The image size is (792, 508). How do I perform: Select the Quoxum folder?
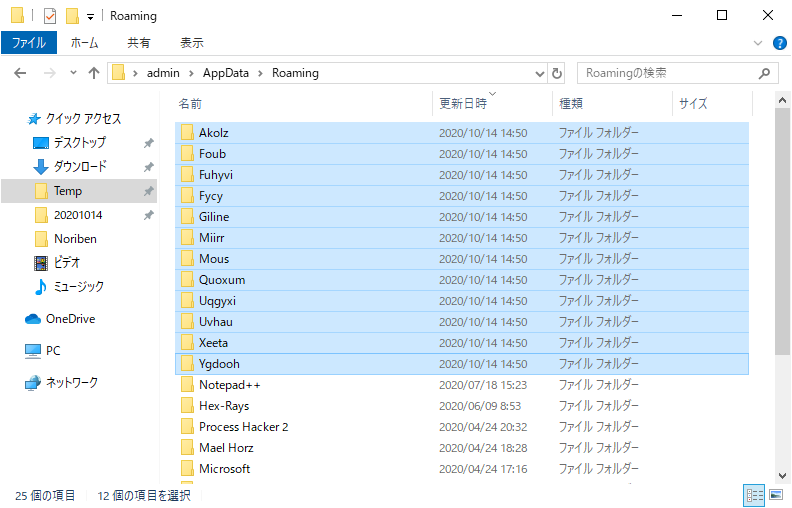462,280
